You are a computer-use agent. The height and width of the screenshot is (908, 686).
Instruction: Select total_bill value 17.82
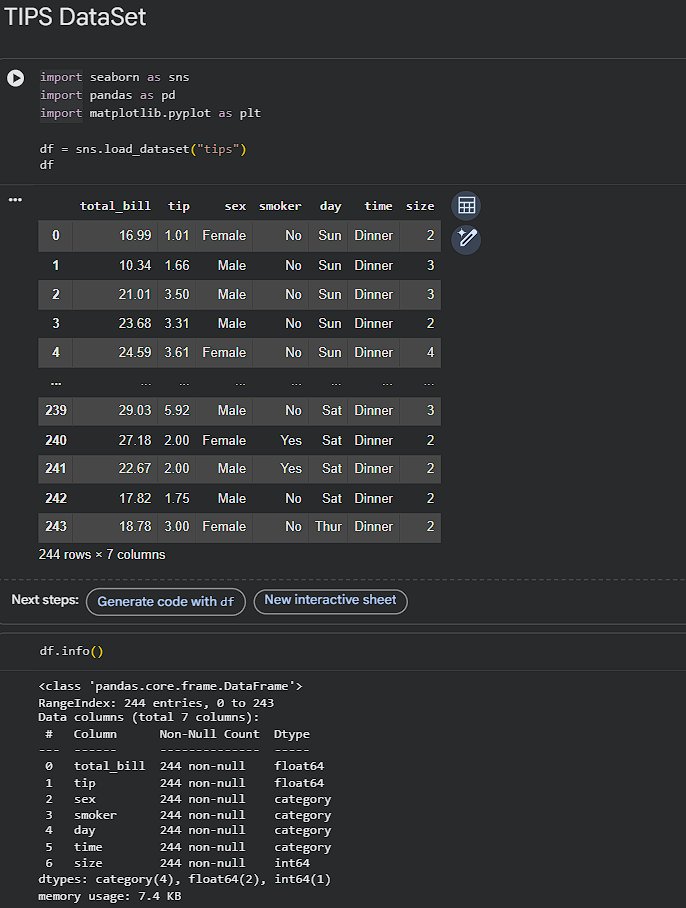pos(135,499)
